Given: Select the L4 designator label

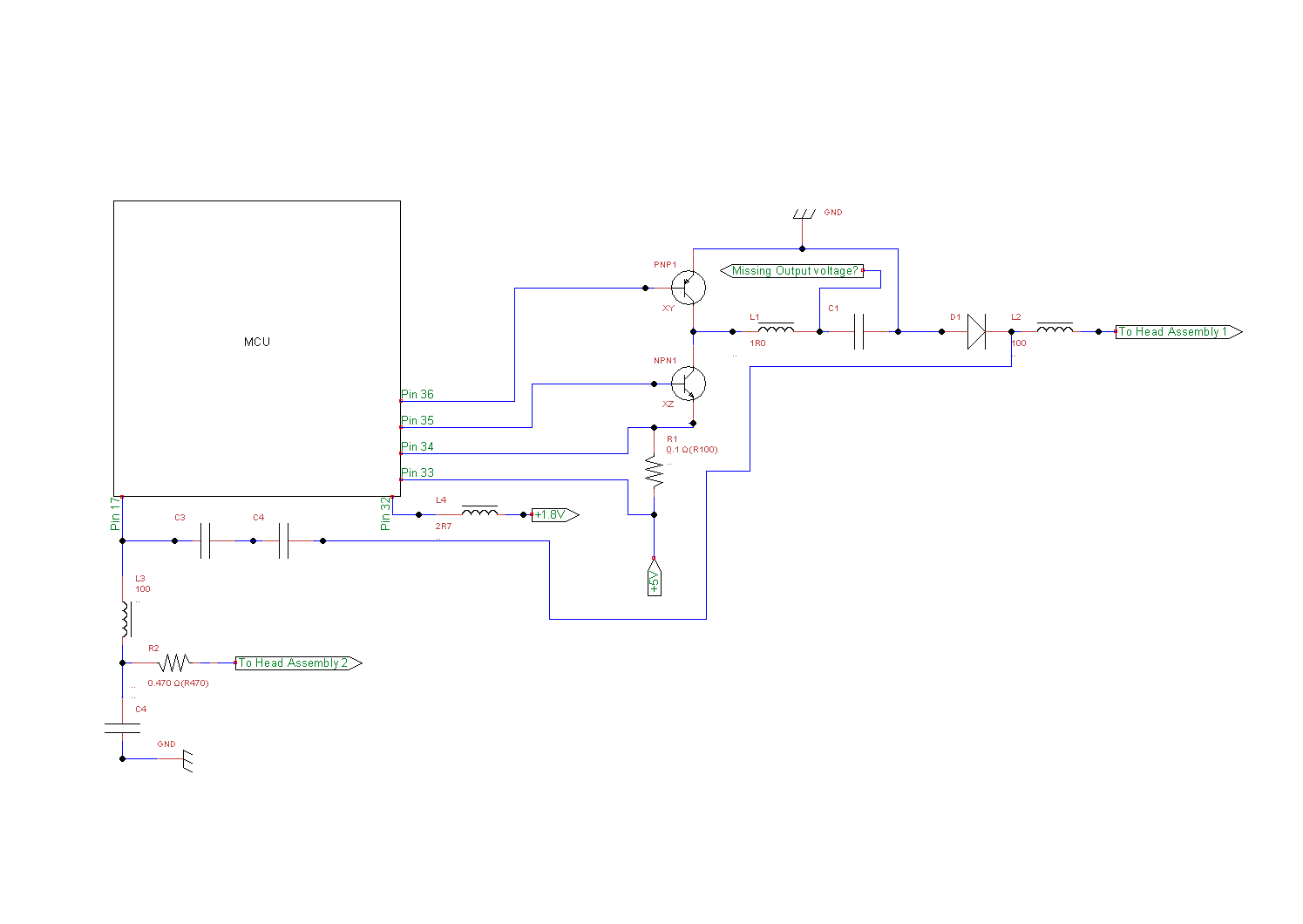Looking at the screenshot, I should click(441, 500).
